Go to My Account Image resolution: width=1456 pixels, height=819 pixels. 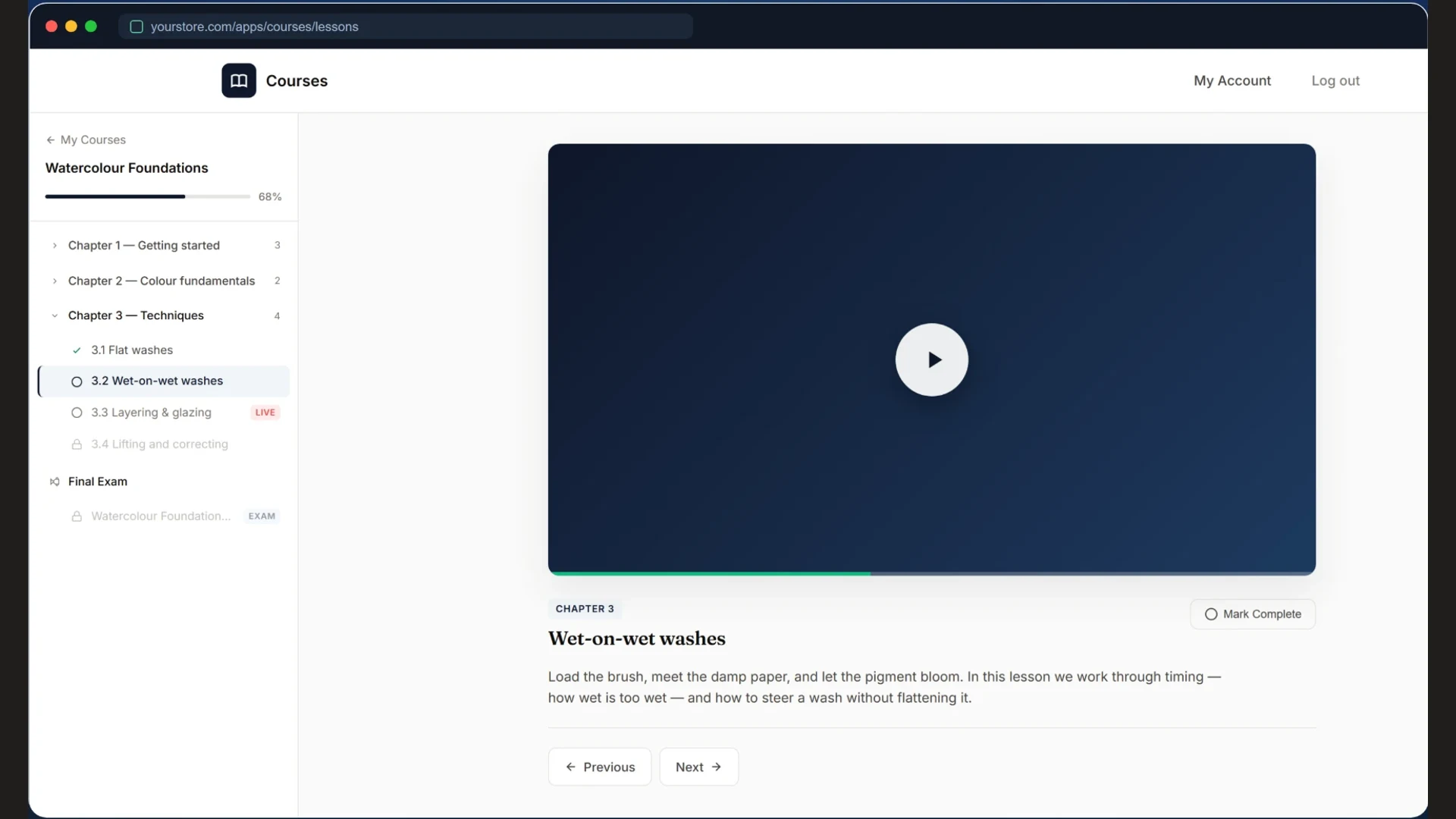point(1232,80)
